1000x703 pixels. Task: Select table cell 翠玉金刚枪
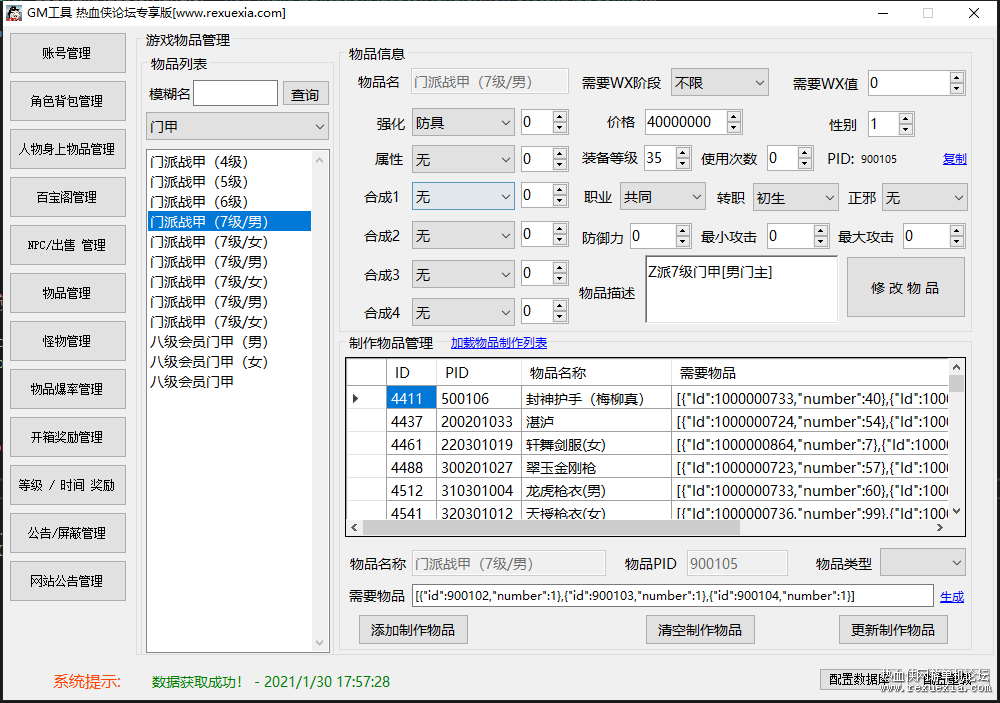point(596,468)
